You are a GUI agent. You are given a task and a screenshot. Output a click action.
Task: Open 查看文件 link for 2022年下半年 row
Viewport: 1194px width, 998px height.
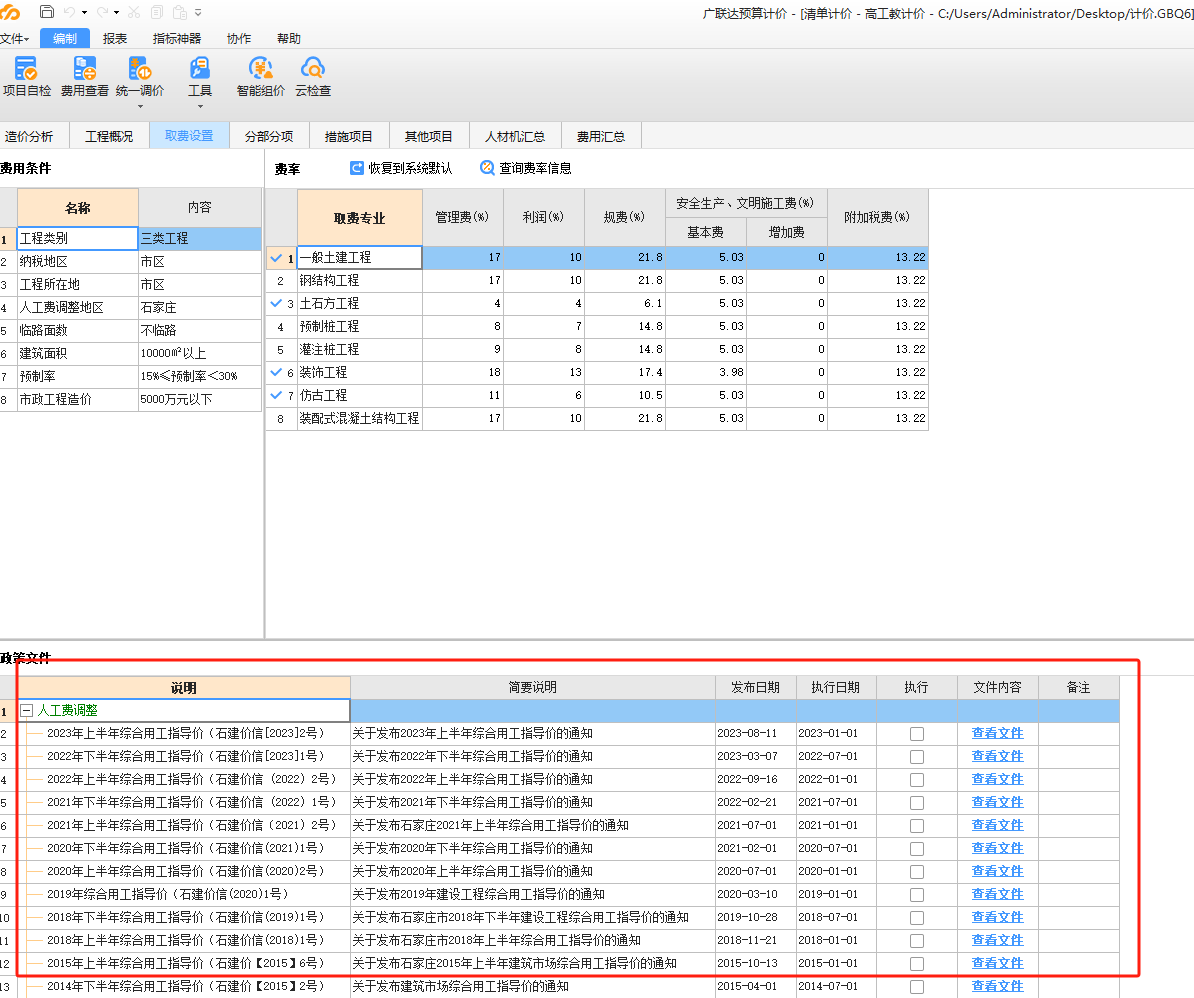998,756
